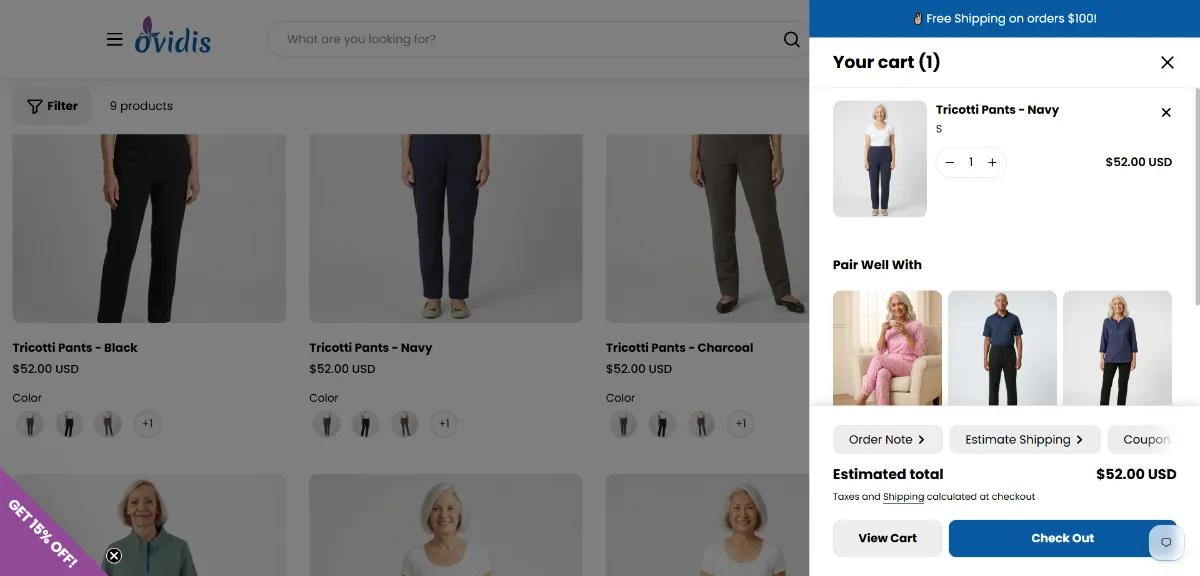Select first color swatch under grid Tricotti Pants - Navy
Screen dimensions: 1200x576
point(326,424)
